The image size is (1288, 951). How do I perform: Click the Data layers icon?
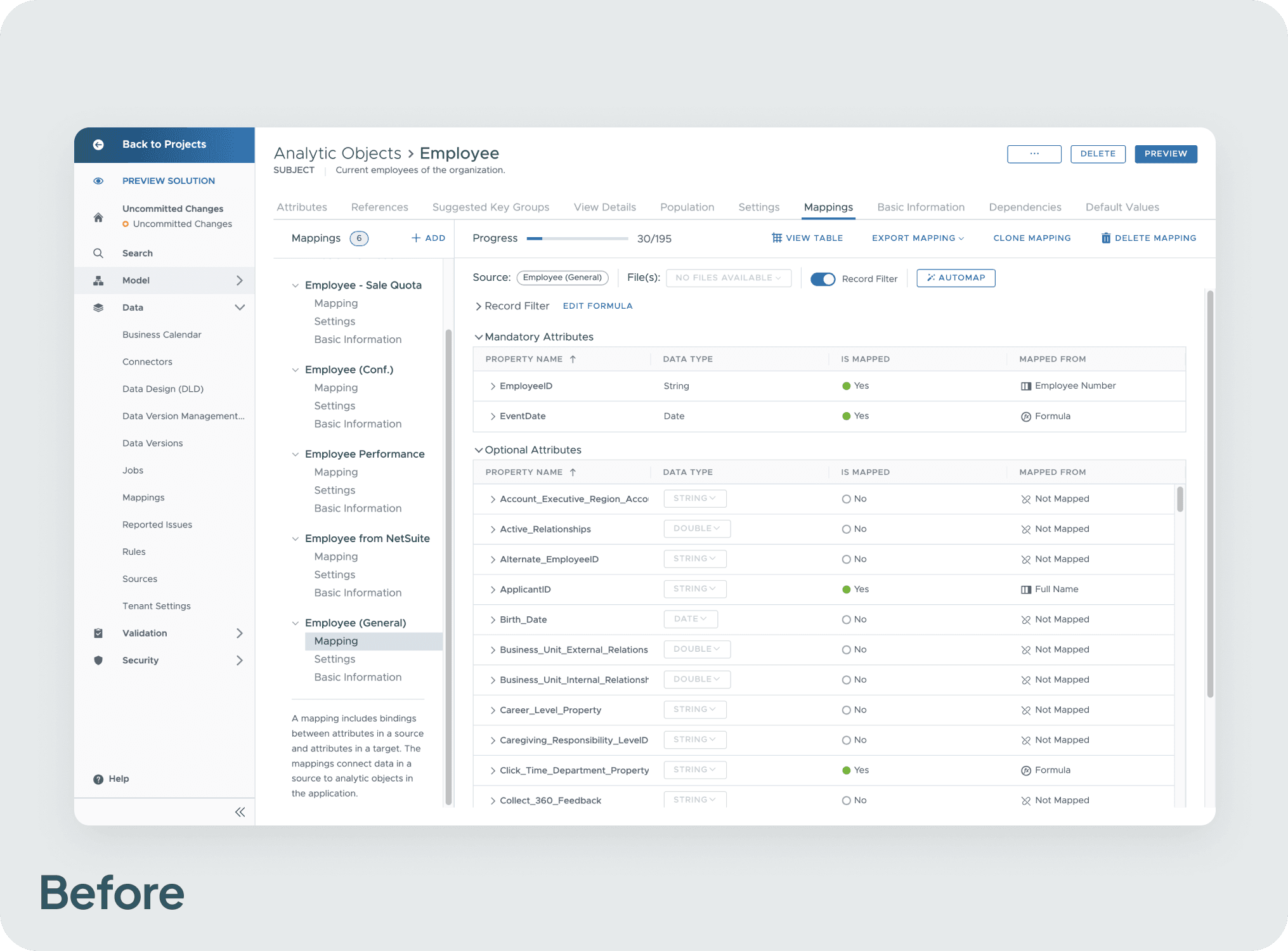coord(98,307)
